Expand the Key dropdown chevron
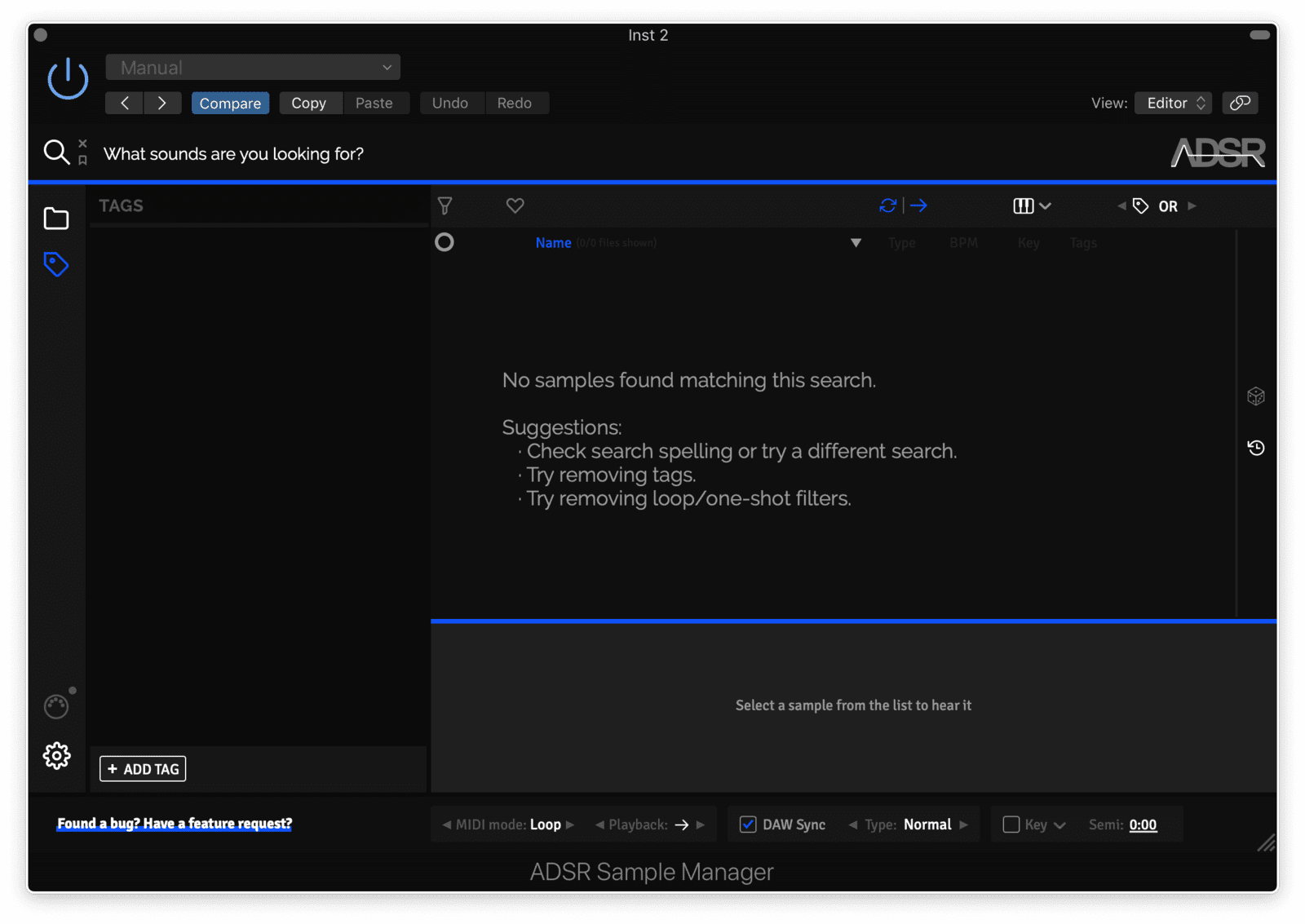 click(1059, 825)
